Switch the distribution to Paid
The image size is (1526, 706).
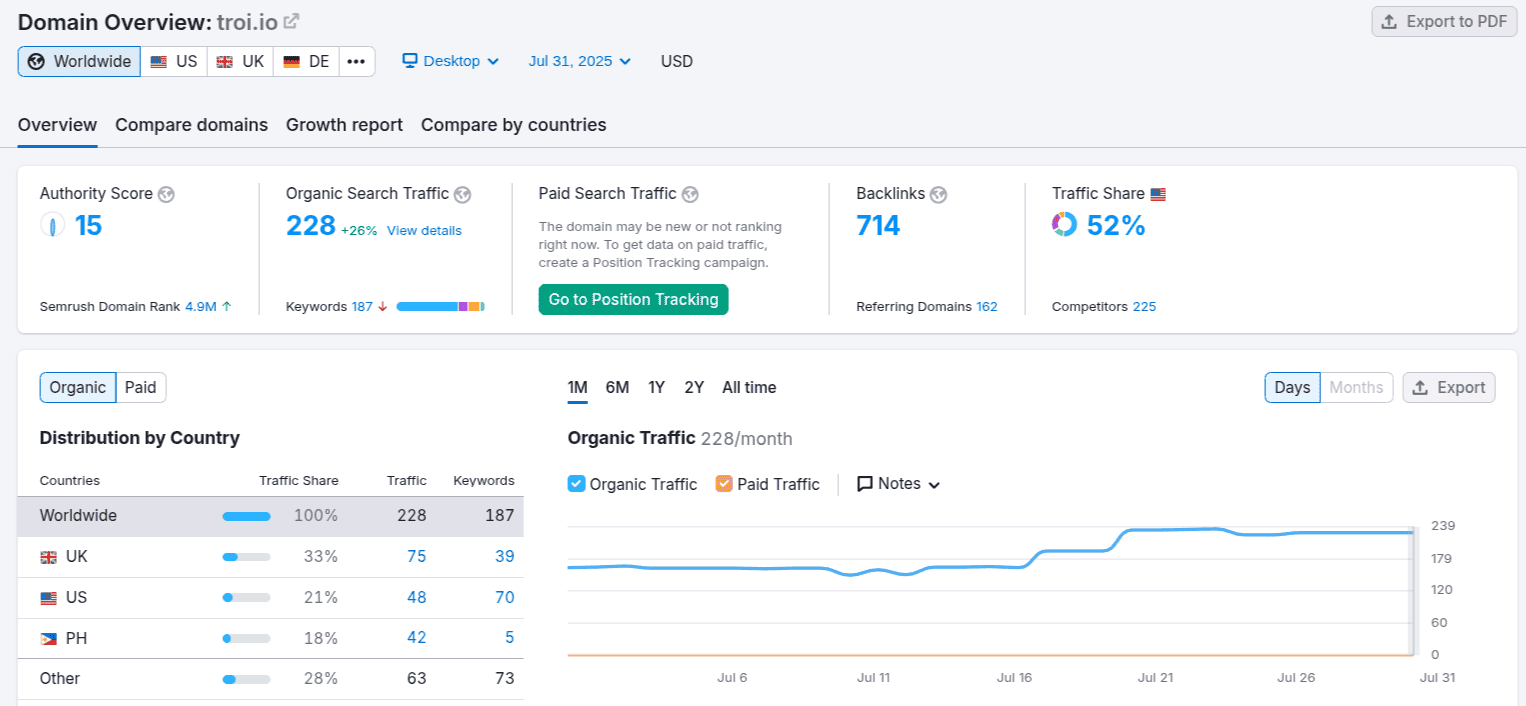click(141, 387)
